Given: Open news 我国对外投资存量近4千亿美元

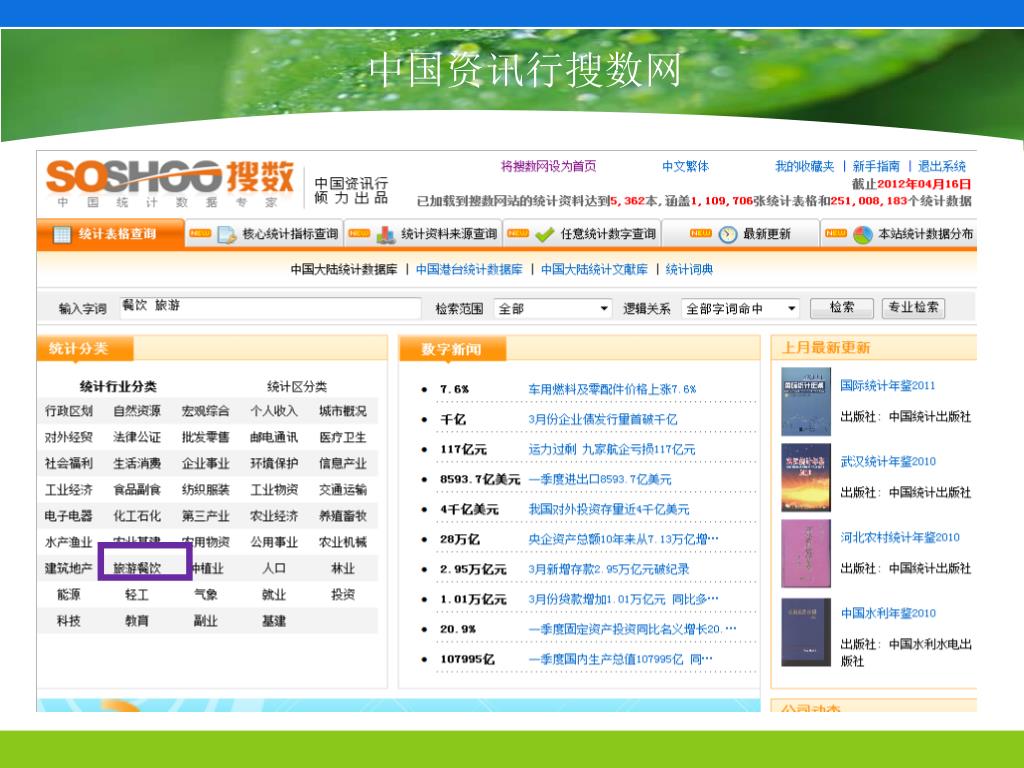Looking at the screenshot, I should click(609, 509).
